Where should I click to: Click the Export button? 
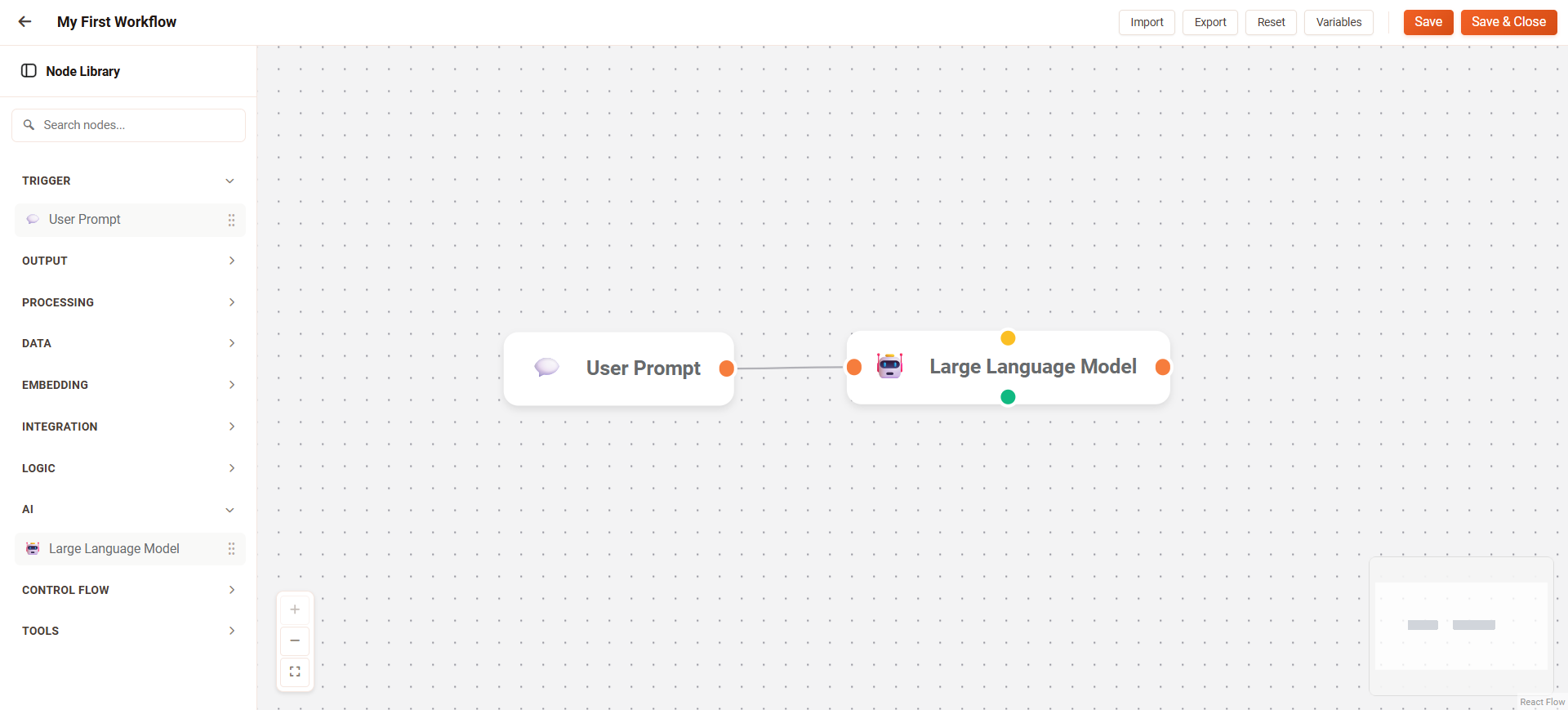pyautogui.click(x=1209, y=22)
